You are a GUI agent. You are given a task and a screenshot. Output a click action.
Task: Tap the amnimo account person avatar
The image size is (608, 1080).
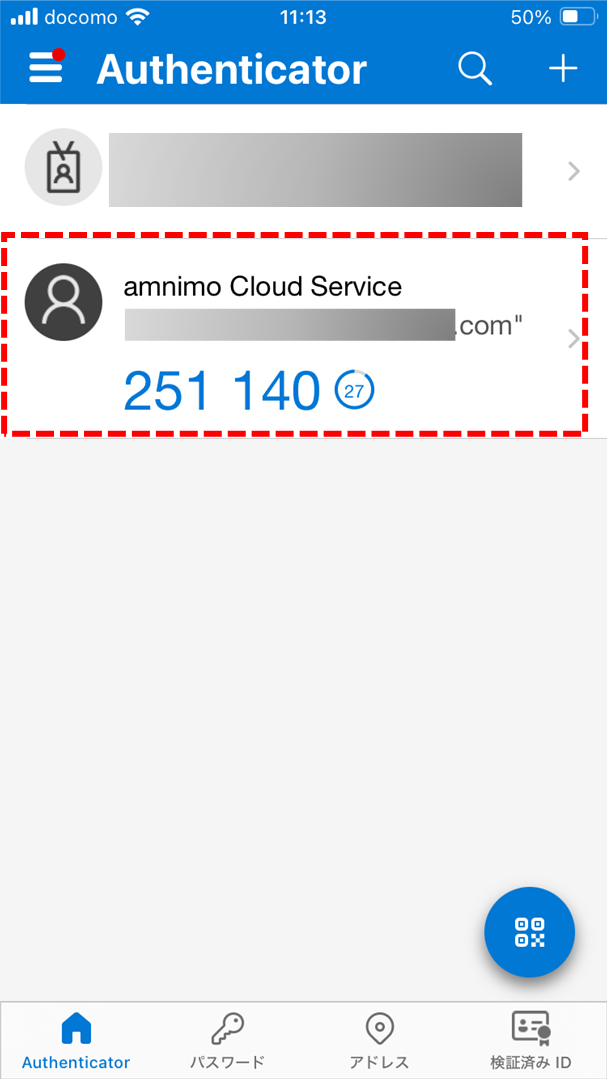(63, 302)
